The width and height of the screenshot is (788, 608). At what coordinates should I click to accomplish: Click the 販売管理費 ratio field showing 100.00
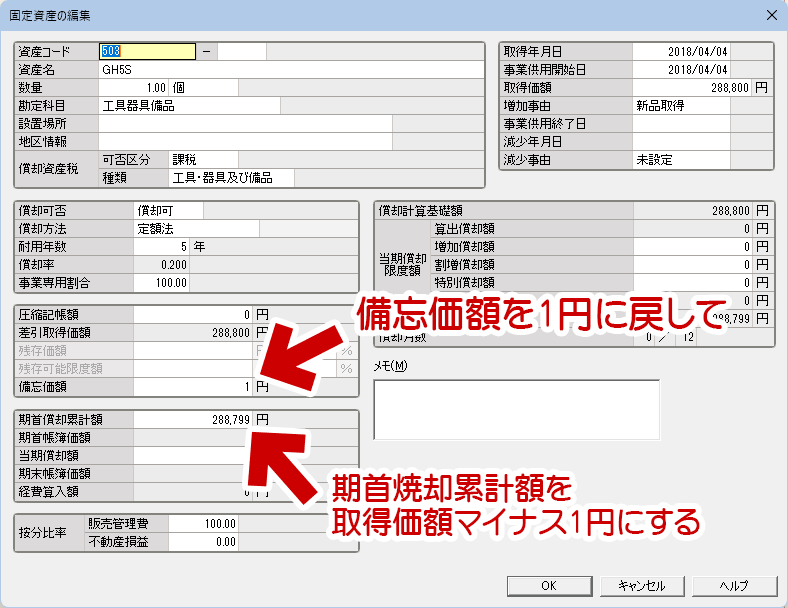(x=203, y=524)
